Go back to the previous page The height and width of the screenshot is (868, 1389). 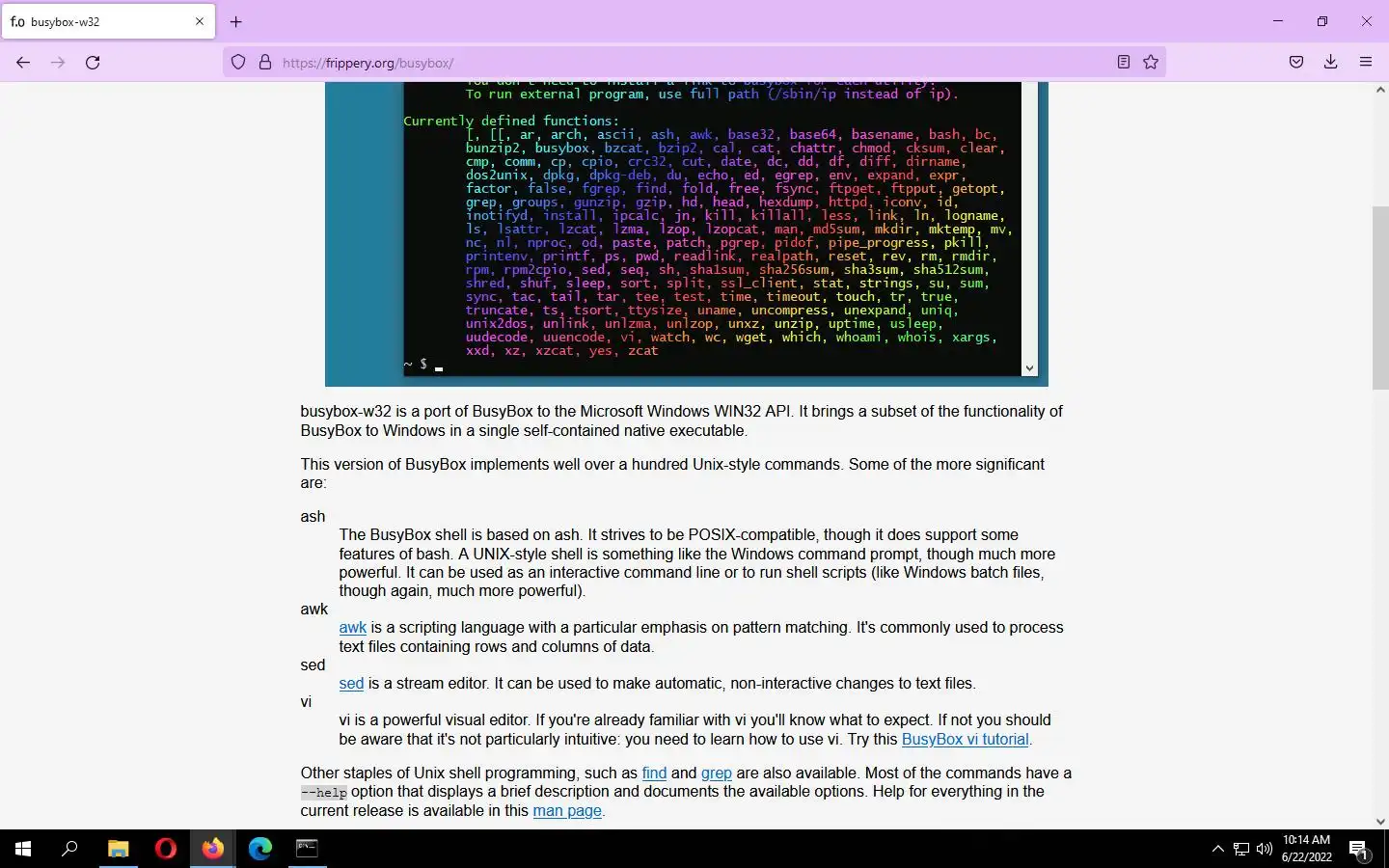pyautogui.click(x=23, y=63)
